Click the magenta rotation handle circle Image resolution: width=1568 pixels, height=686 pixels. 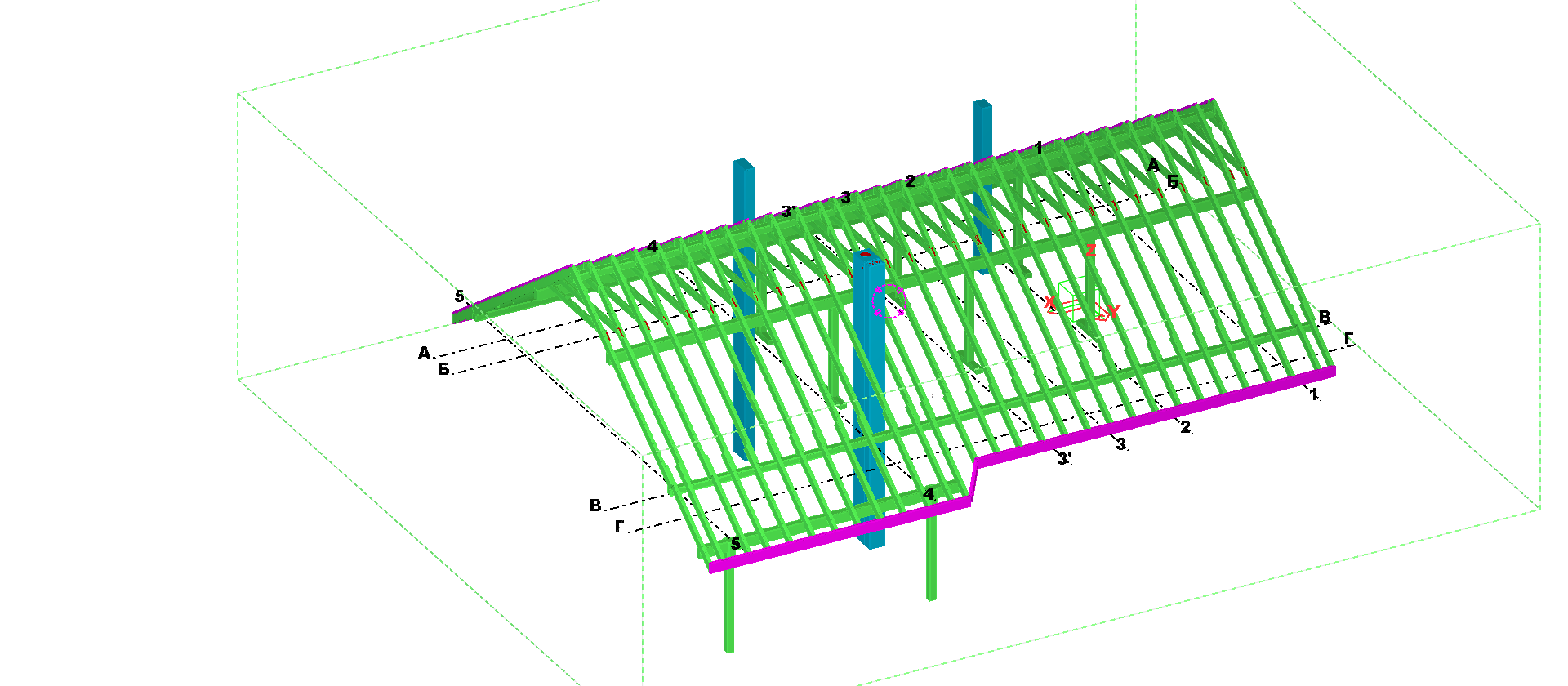coord(889,301)
